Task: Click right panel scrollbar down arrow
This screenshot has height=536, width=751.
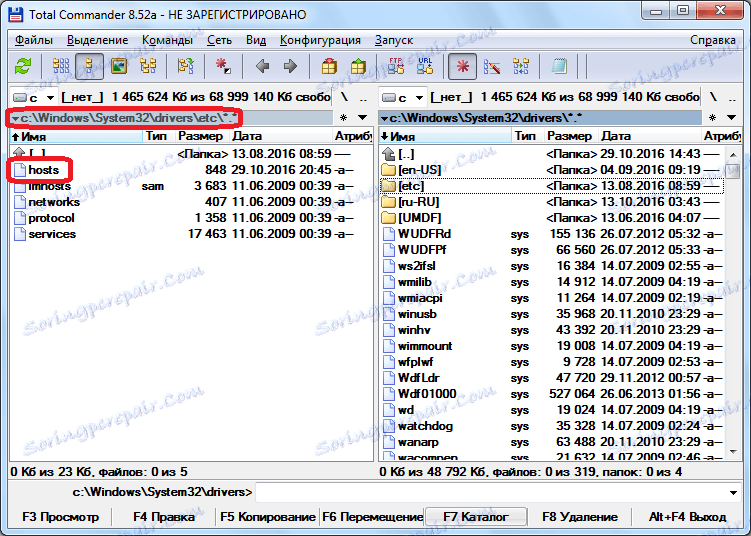Action: pos(733,452)
